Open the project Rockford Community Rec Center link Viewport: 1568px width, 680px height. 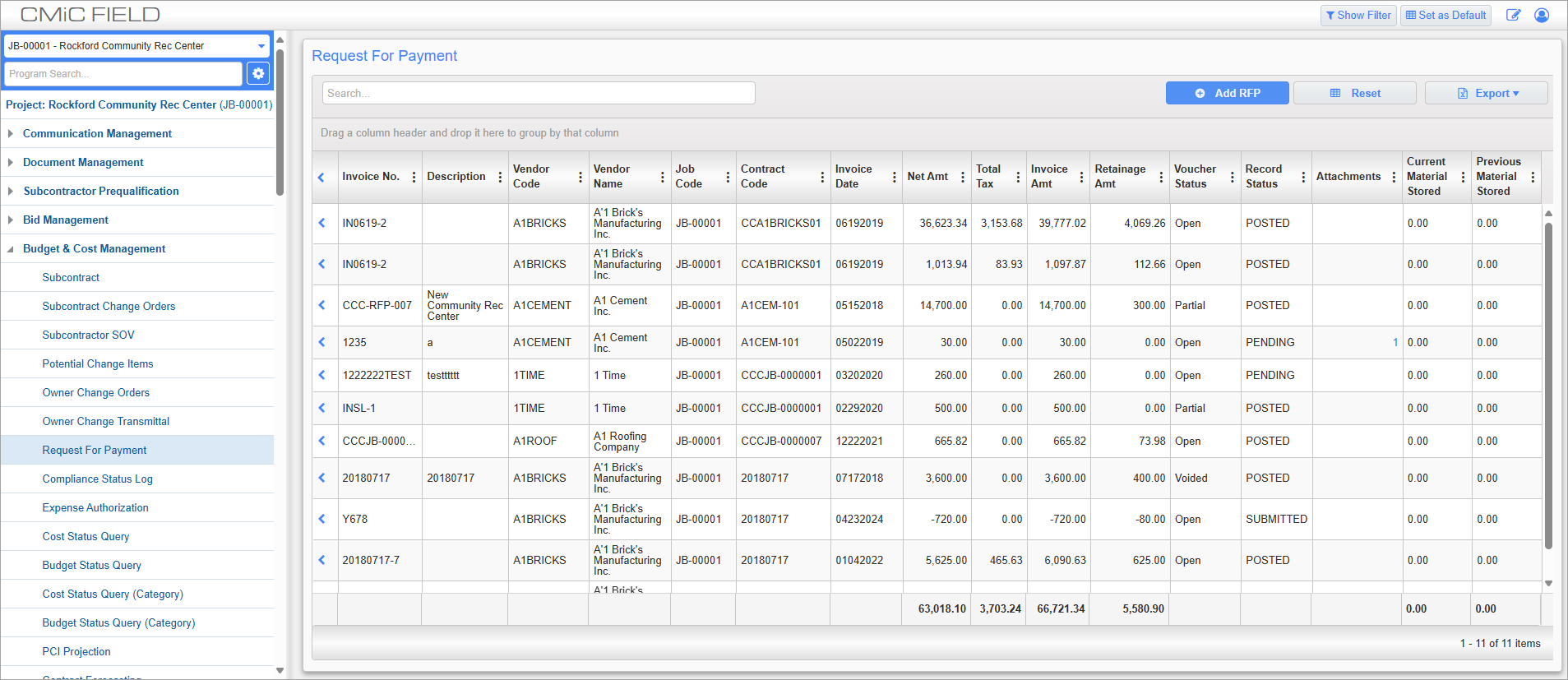tap(139, 104)
